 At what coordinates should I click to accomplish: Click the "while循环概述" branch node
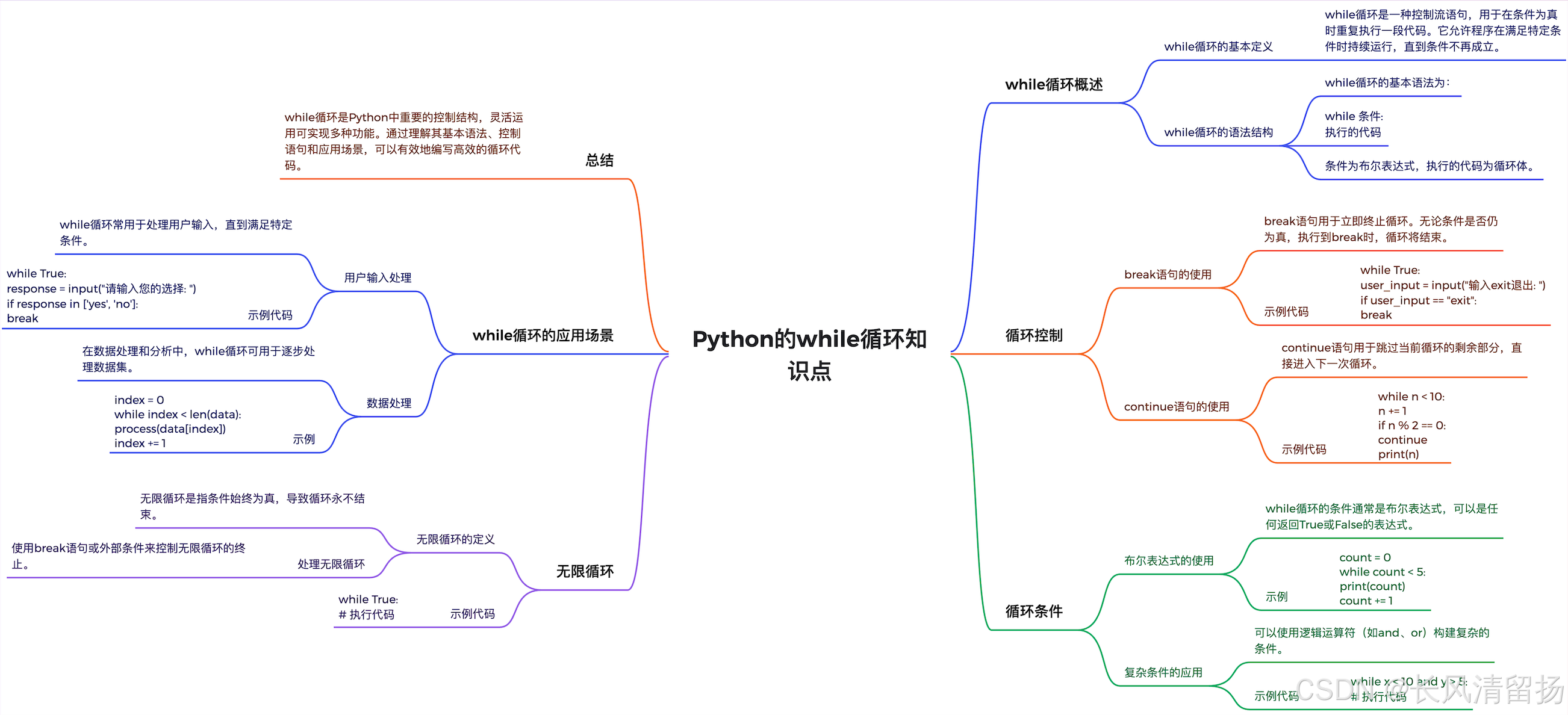pos(1054,85)
